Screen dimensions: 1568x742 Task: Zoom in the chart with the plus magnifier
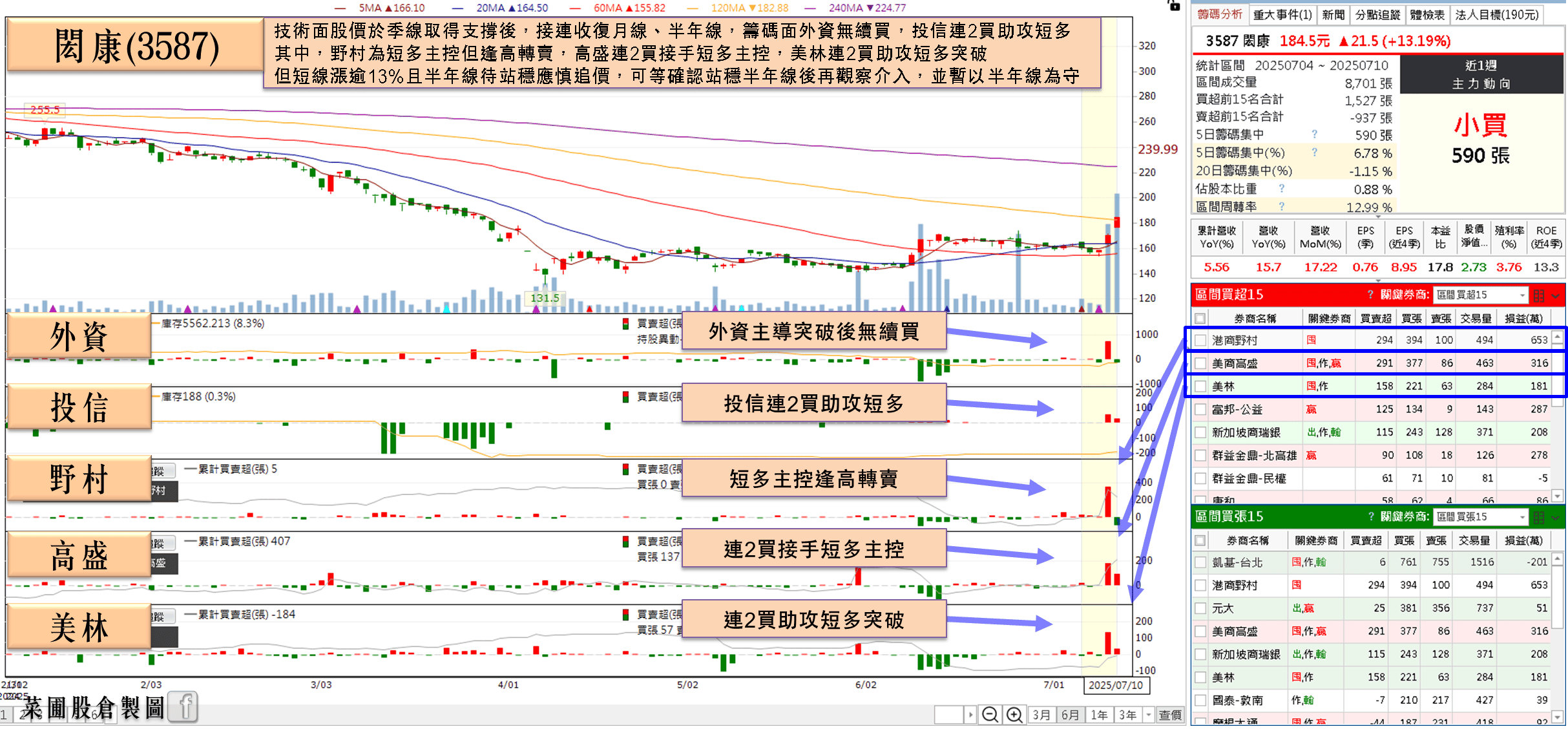pos(1014,715)
